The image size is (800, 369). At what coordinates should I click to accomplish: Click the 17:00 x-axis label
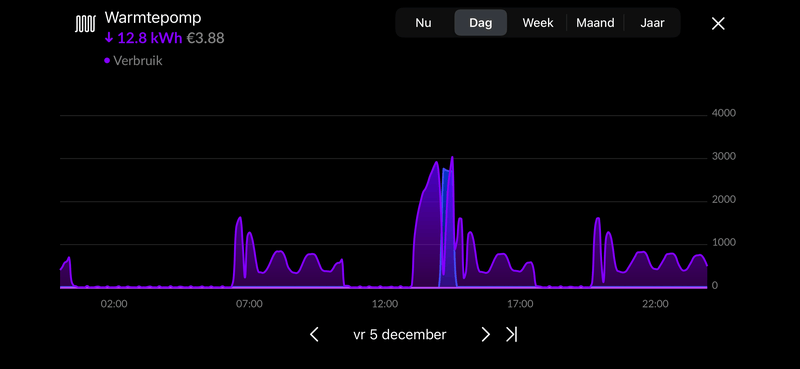520,304
